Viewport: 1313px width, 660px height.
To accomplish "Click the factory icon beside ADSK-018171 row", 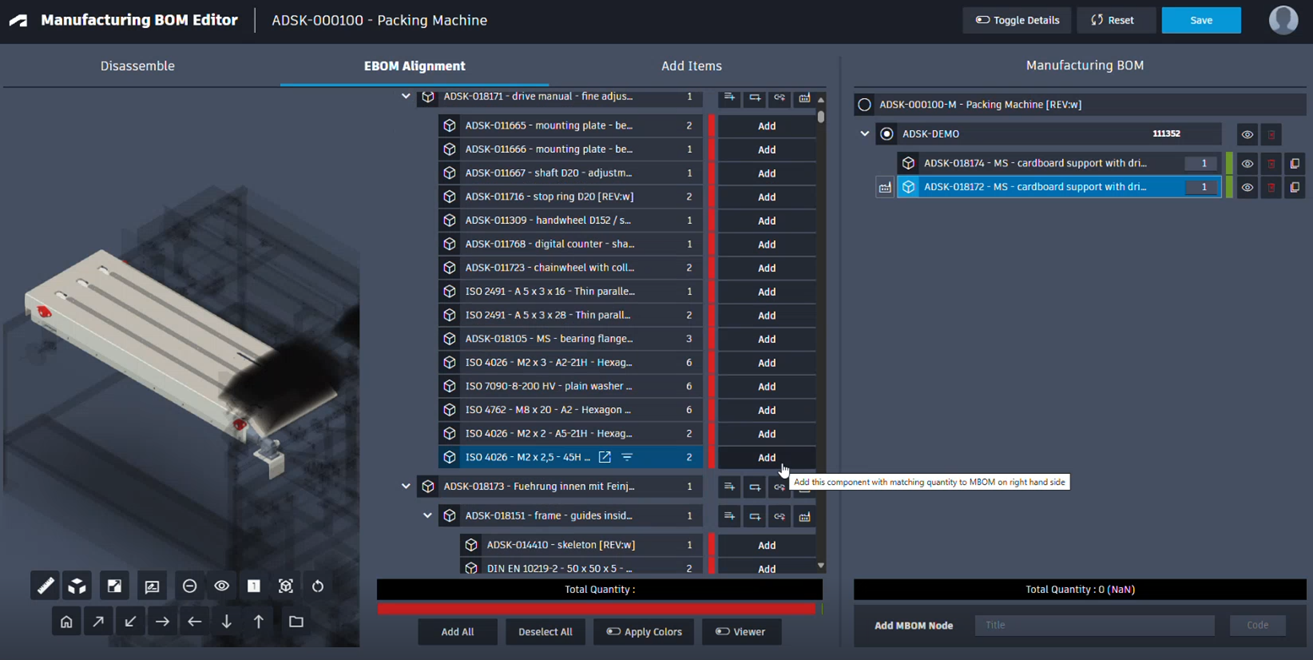I will pyautogui.click(x=805, y=98).
